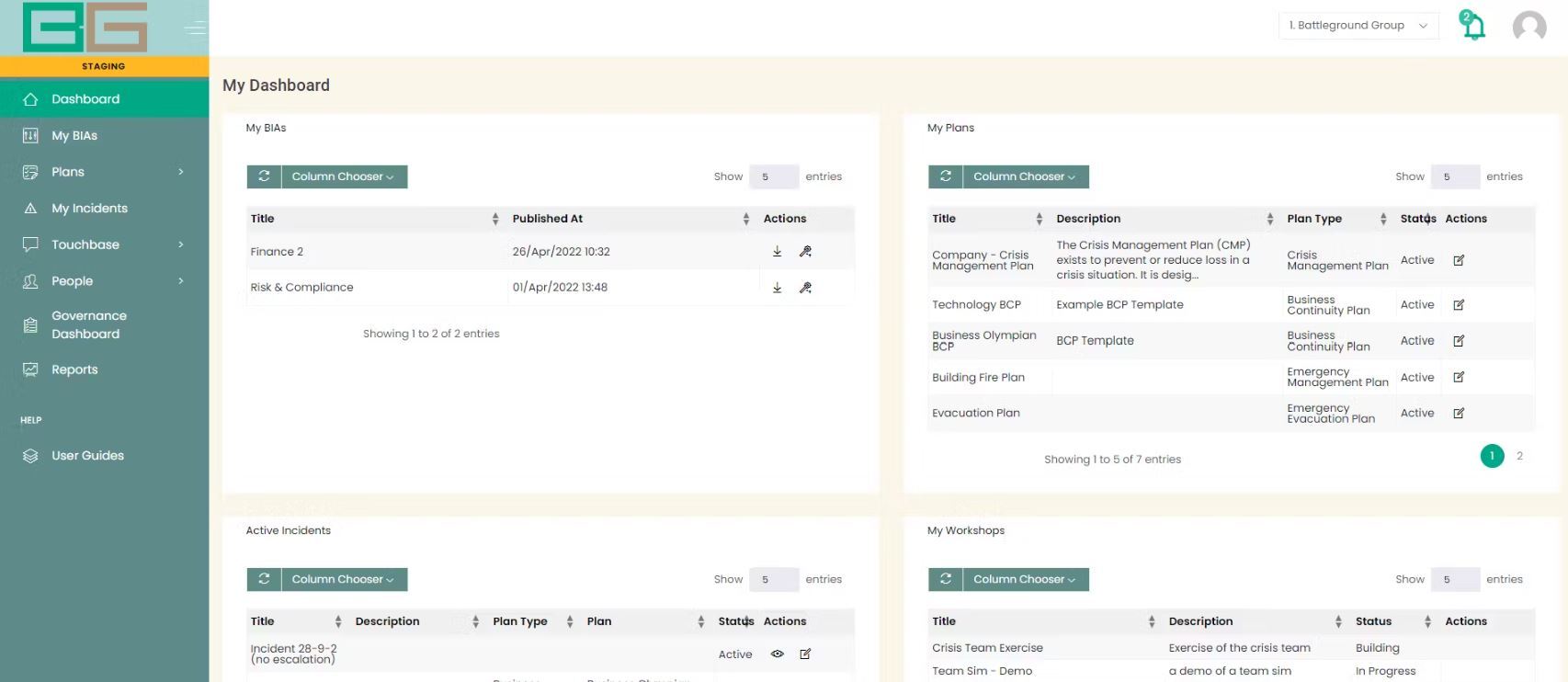Open the Battleground Group organization dropdown
Screen dimensions: 1568x682
[x=1357, y=26]
